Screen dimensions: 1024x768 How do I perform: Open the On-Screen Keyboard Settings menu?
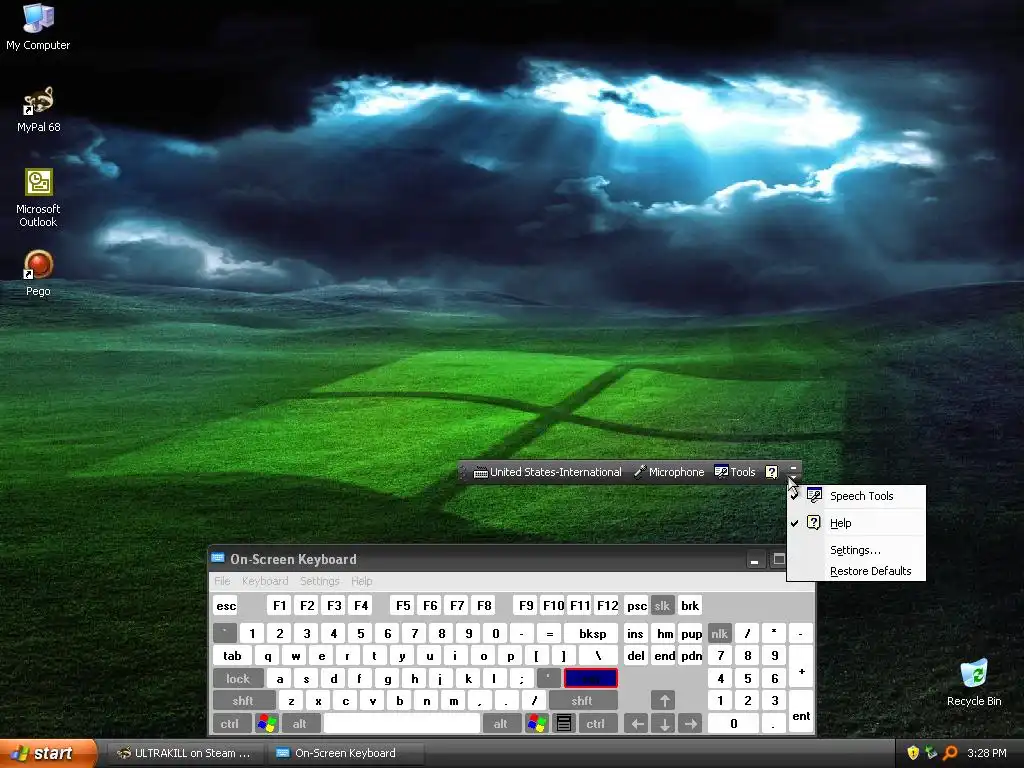click(319, 581)
